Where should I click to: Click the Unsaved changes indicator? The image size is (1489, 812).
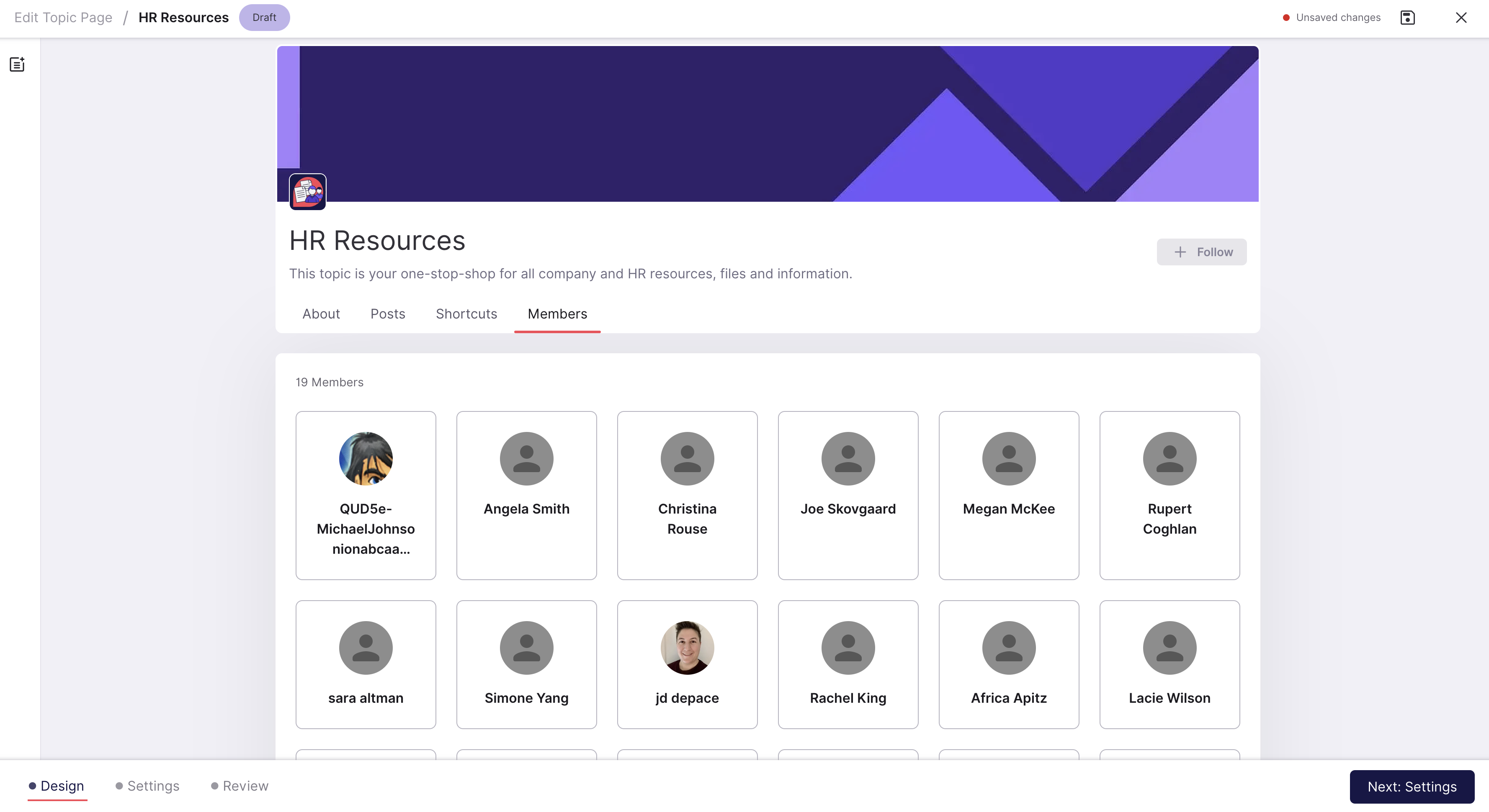(x=1331, y=17)
